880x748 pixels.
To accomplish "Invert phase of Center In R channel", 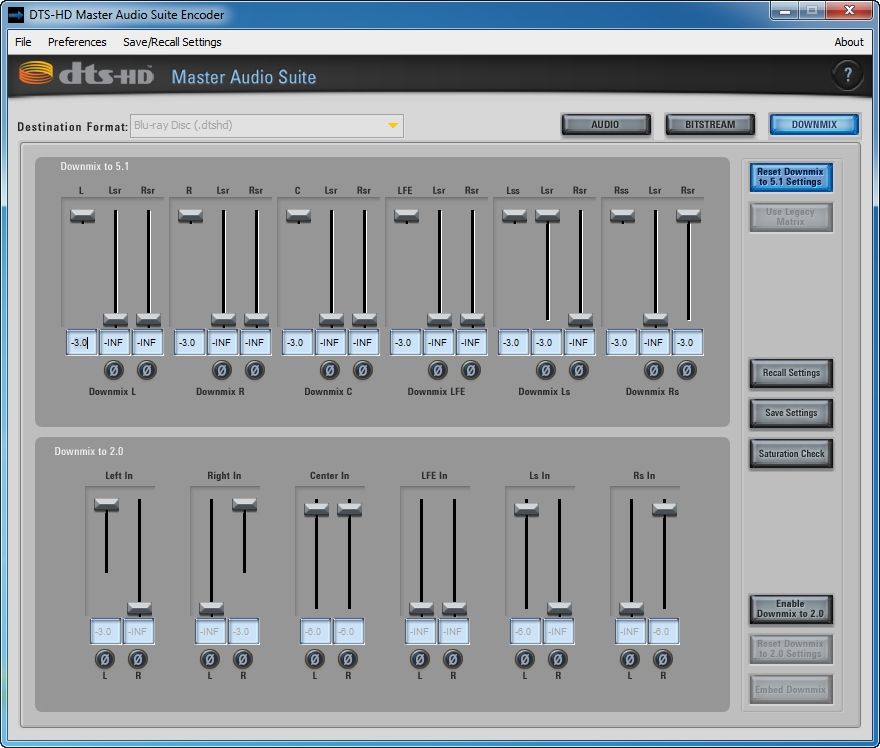I will tap(348, 659).
